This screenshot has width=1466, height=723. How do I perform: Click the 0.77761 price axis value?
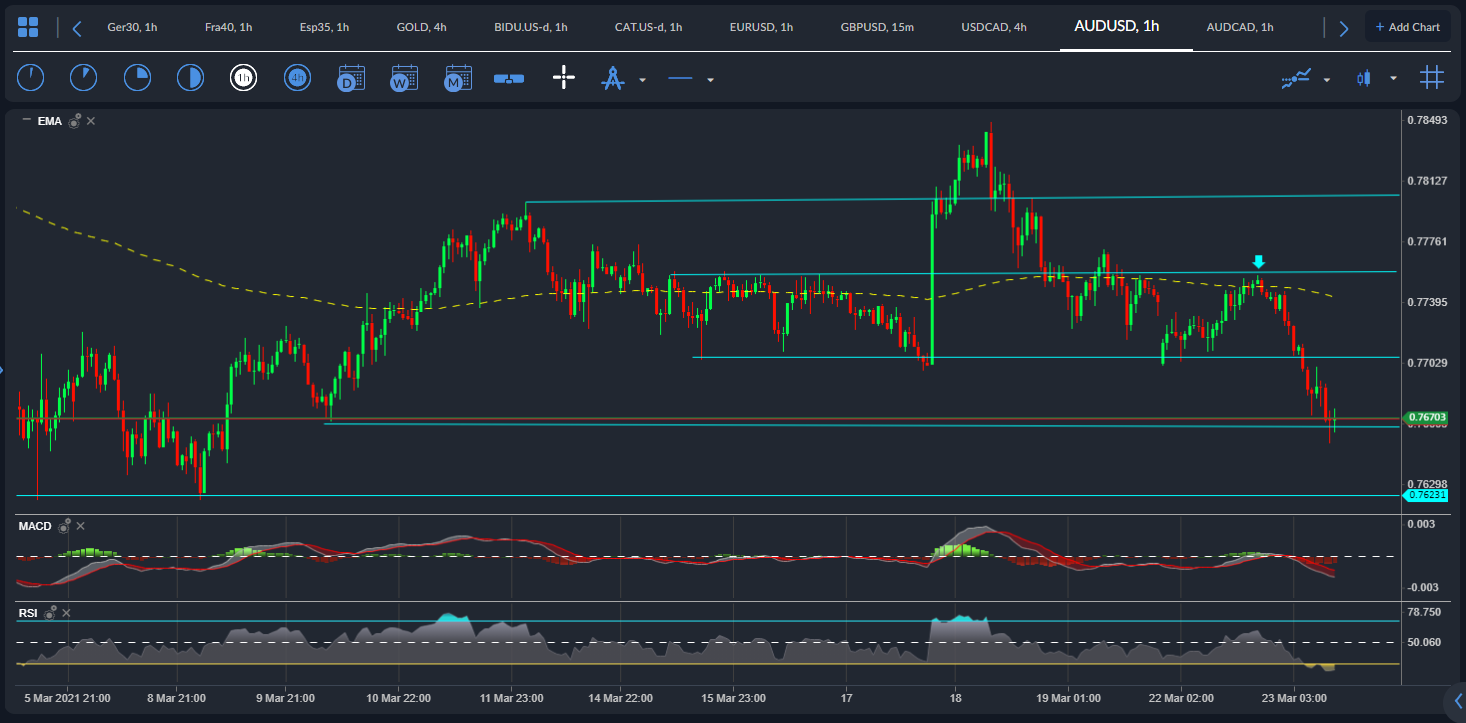click(1427, 241)
